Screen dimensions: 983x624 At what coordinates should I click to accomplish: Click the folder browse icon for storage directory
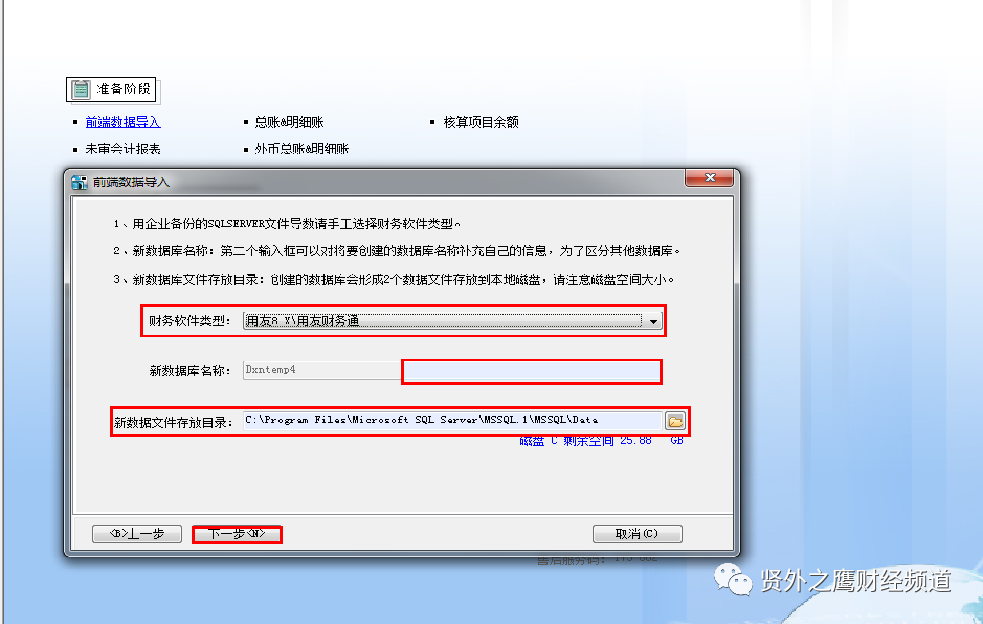675,421
